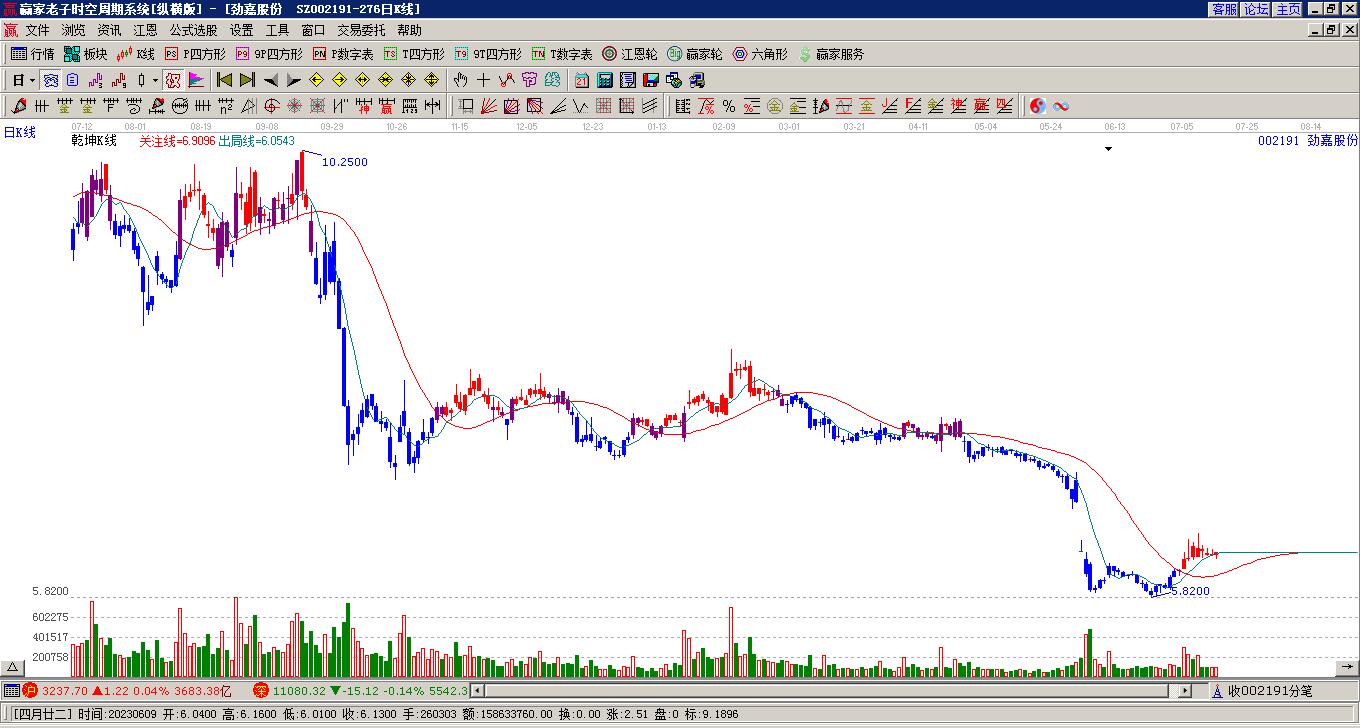The image size is (1360, 728).
Task: Click the 客服 customer service button
Action: 1224,8
